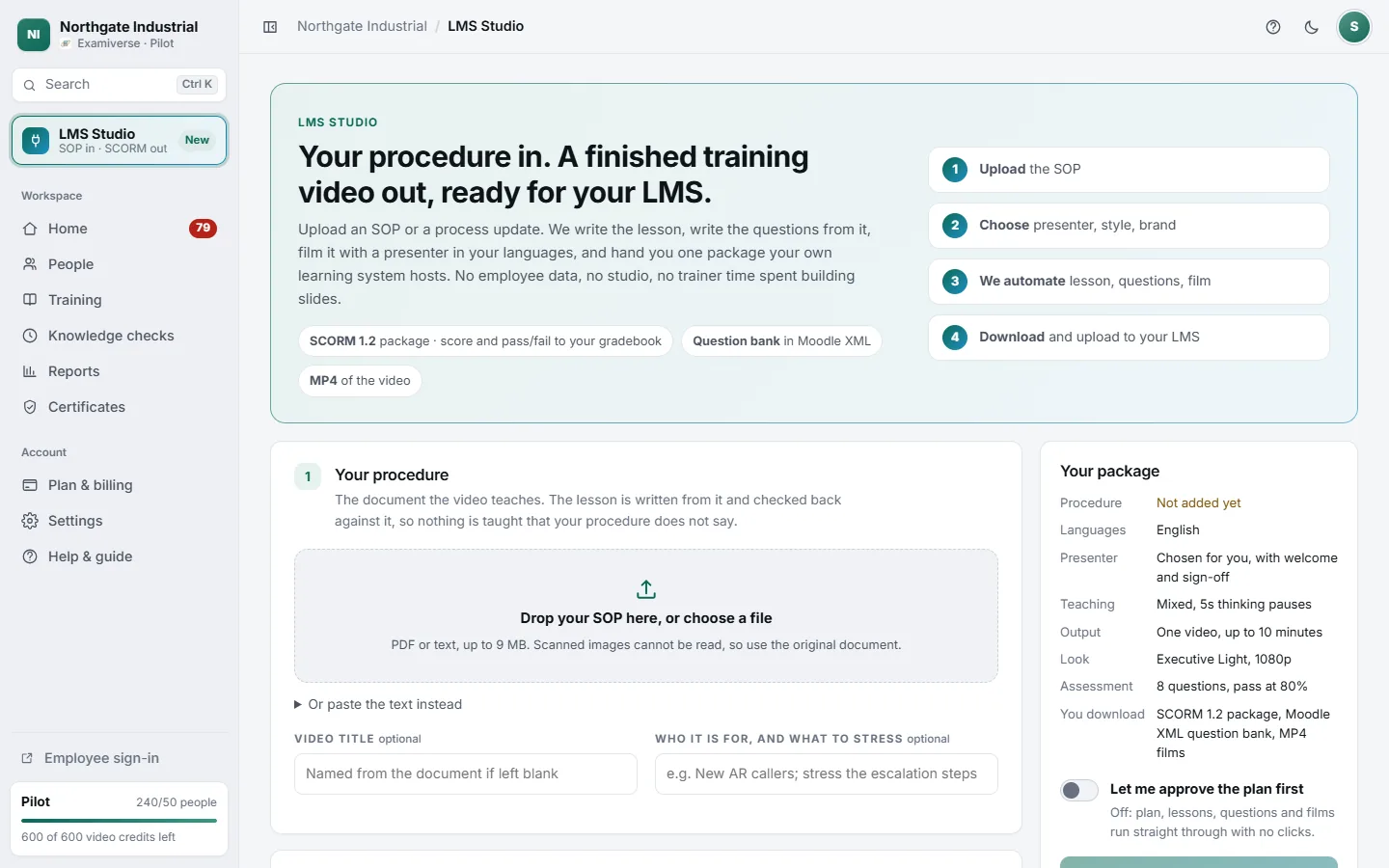Focus the Video title input field
Image resolution: width=1389 pixels, height=868 pixels.
pyautogui.click(x=466, y=774)
